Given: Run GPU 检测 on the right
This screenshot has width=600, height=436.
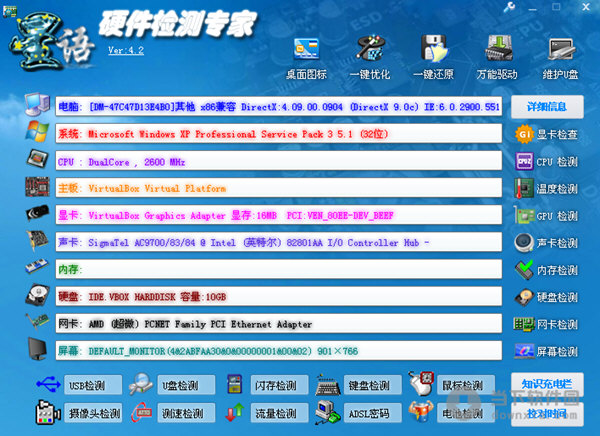Looking at the screenshot, I should 546,216.
